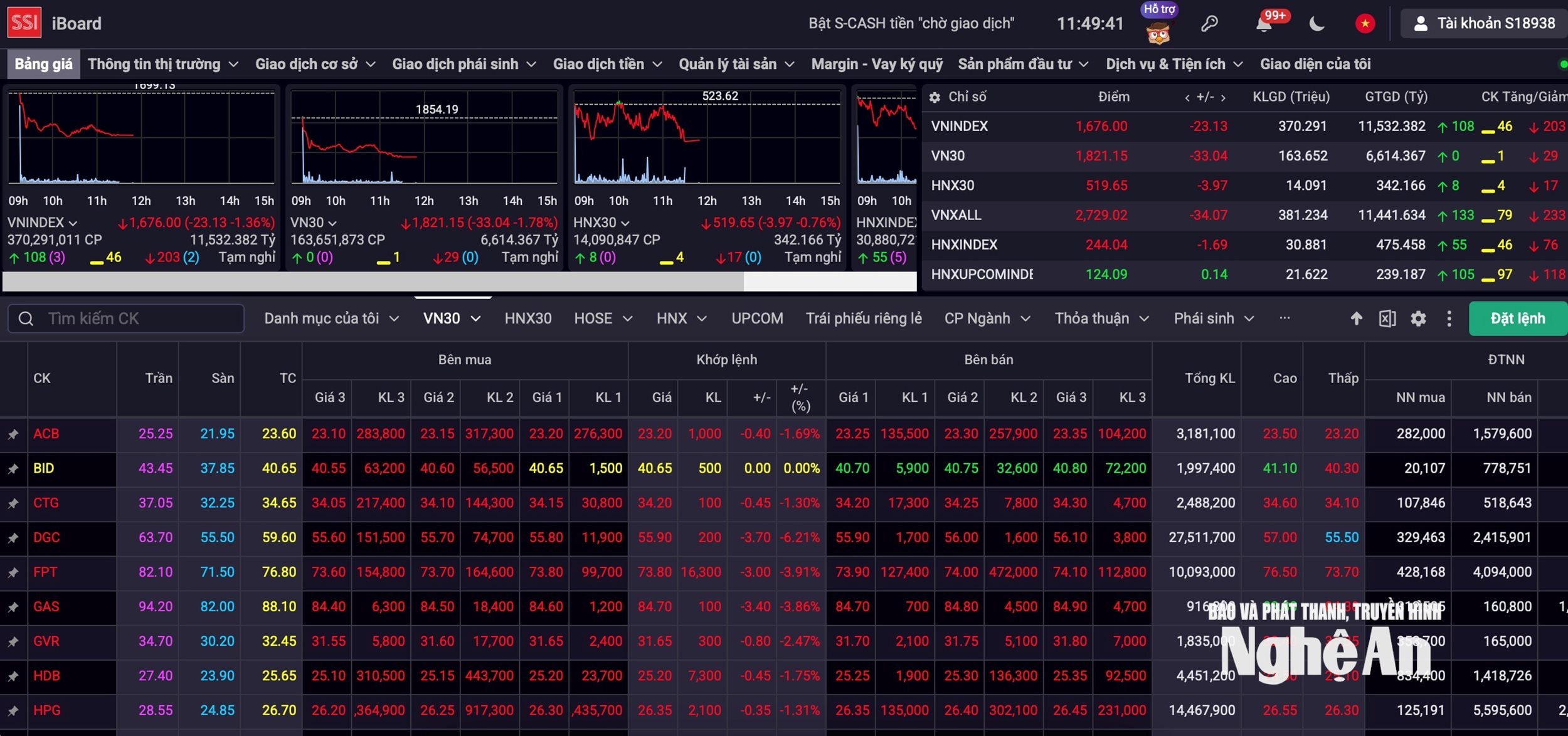Pin the ACB row
Screen dimensions: 1568x736
[x=13, y=434]
